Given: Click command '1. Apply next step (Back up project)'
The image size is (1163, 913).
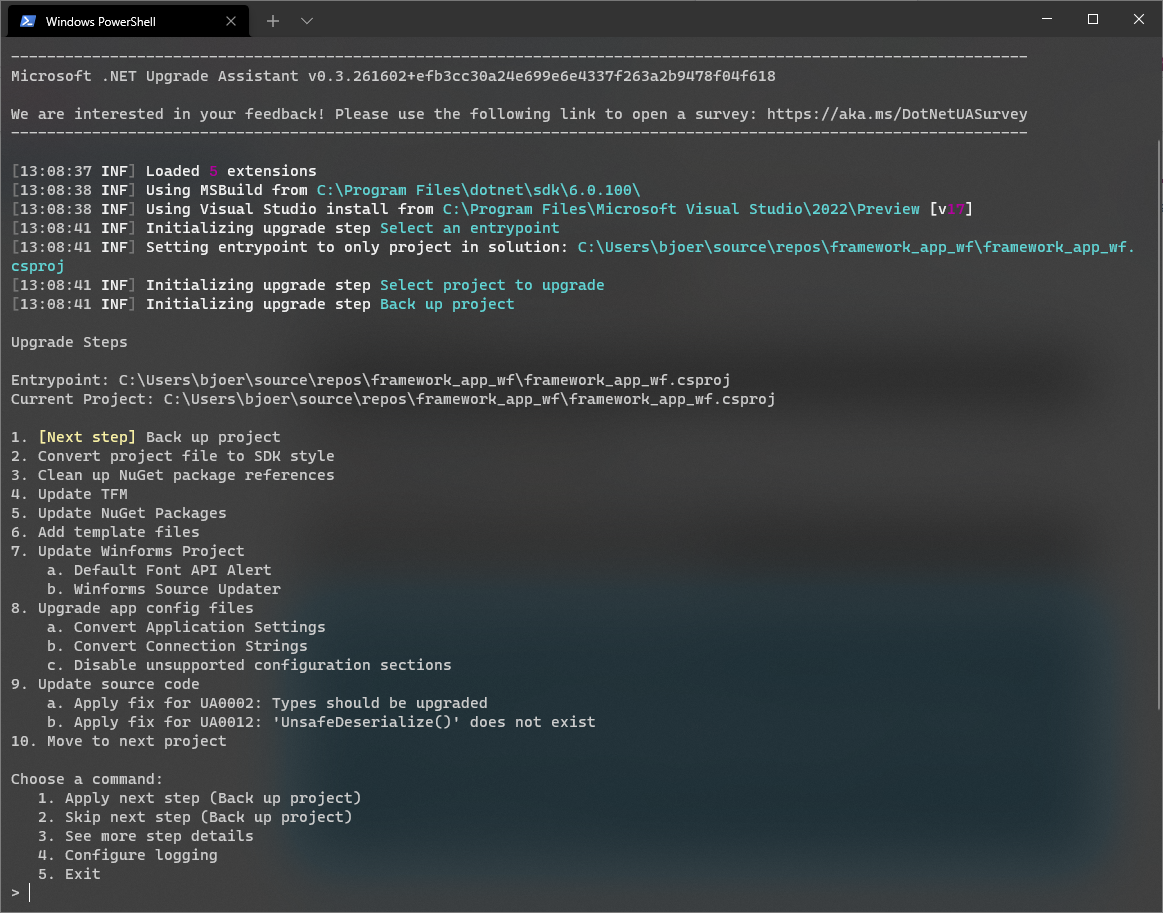Looking at the screenshot, I should tap(200, 798).
